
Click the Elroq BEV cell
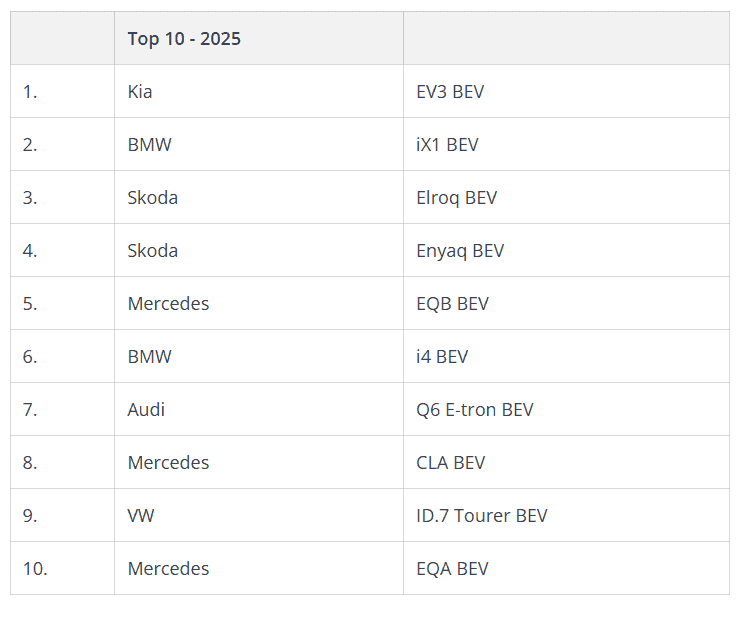[x=456, y=198]
